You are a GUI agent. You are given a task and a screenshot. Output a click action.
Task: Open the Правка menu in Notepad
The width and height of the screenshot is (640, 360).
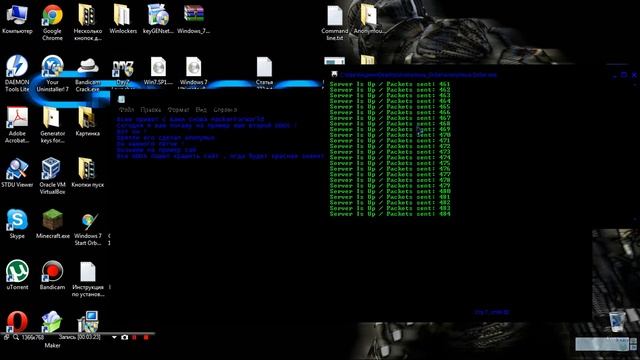(151, 110)
